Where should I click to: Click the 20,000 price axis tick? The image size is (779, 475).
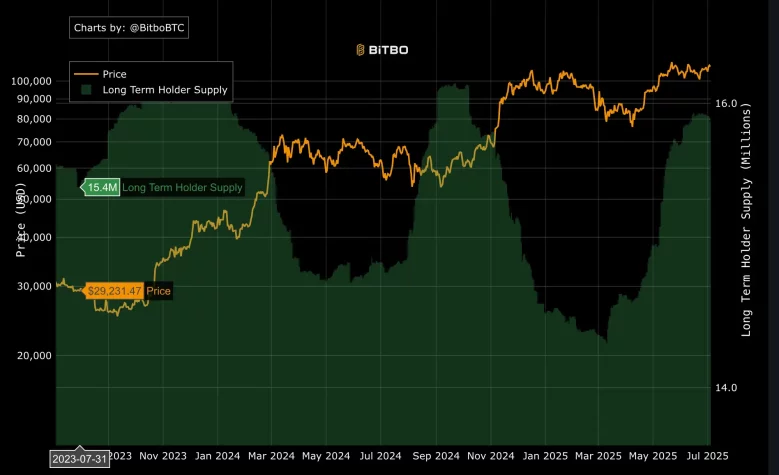(x=33, y=356)
